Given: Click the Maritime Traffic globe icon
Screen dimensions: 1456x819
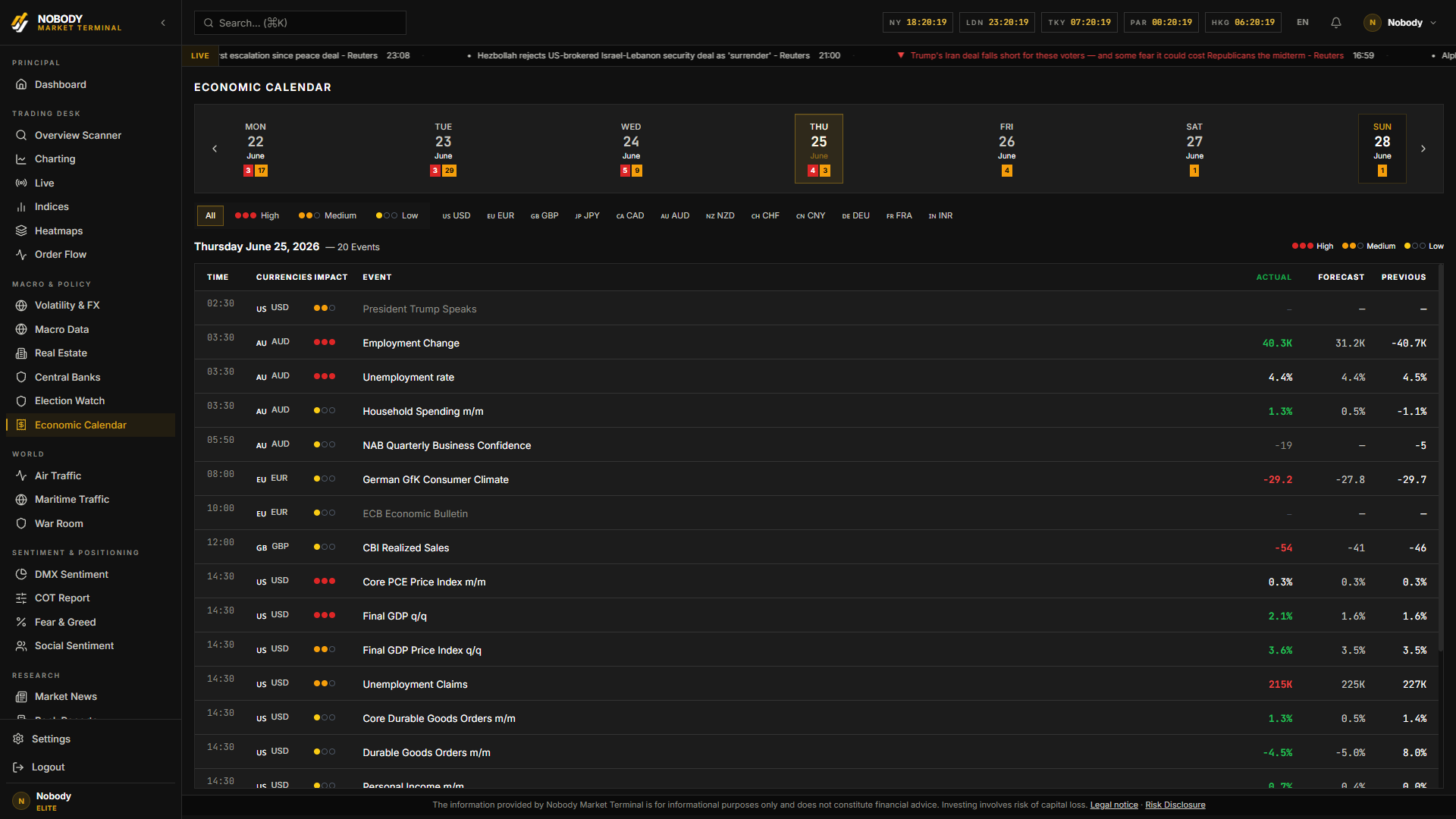Looking at the screenshot, I should pos(21,500).
